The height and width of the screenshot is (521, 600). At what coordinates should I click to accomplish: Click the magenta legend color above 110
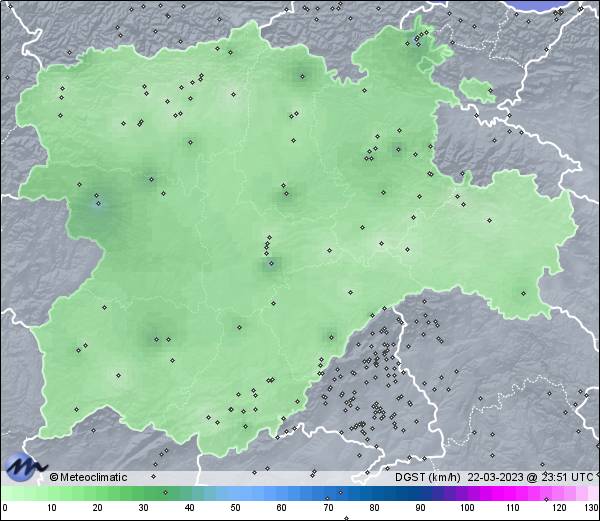click(x=513, y=494)
